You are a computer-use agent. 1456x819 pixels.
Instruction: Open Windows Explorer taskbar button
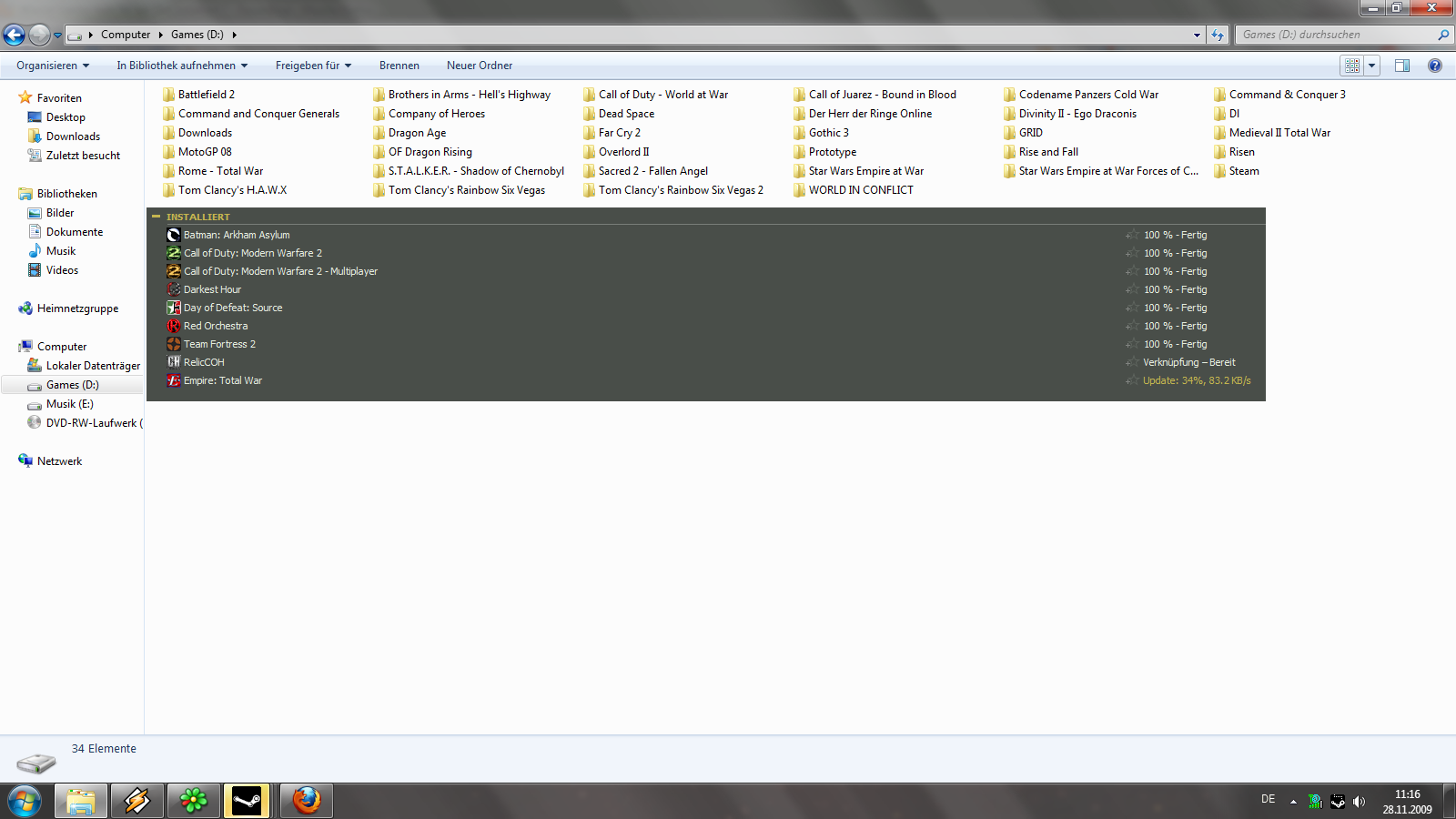coord(81,801)
